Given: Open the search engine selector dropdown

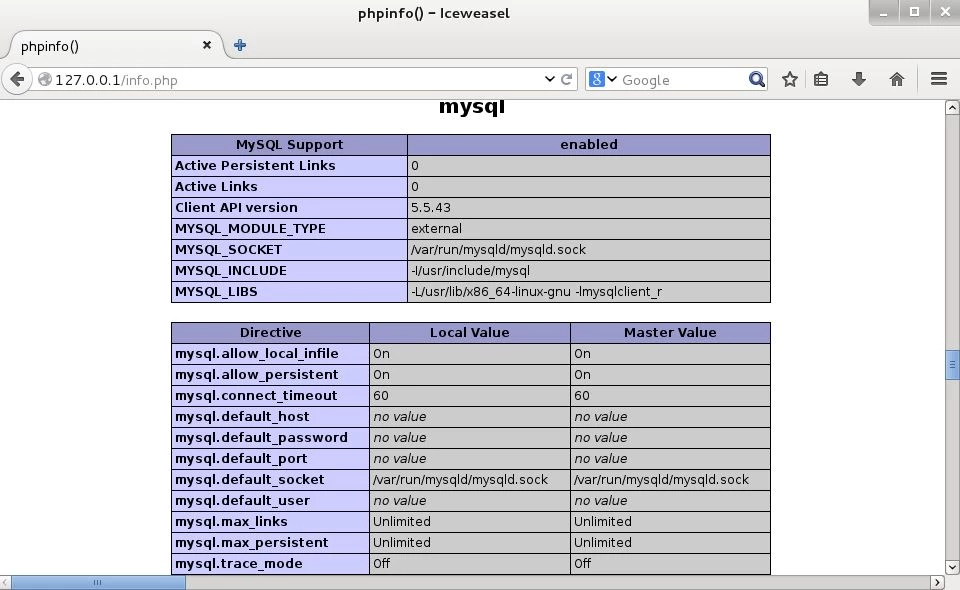Looking at the screenshot, I should coord(604,79).
